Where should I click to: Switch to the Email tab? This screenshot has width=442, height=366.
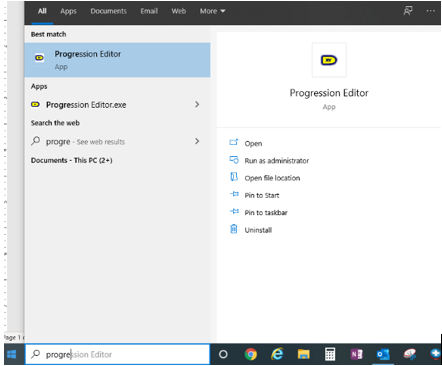click(149, 11)
